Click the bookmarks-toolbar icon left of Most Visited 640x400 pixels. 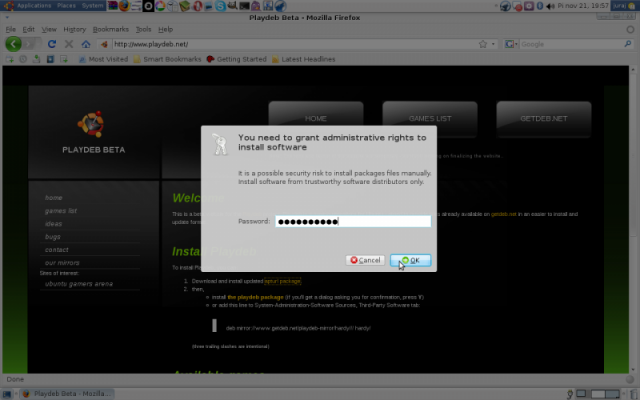click(64, 59)
